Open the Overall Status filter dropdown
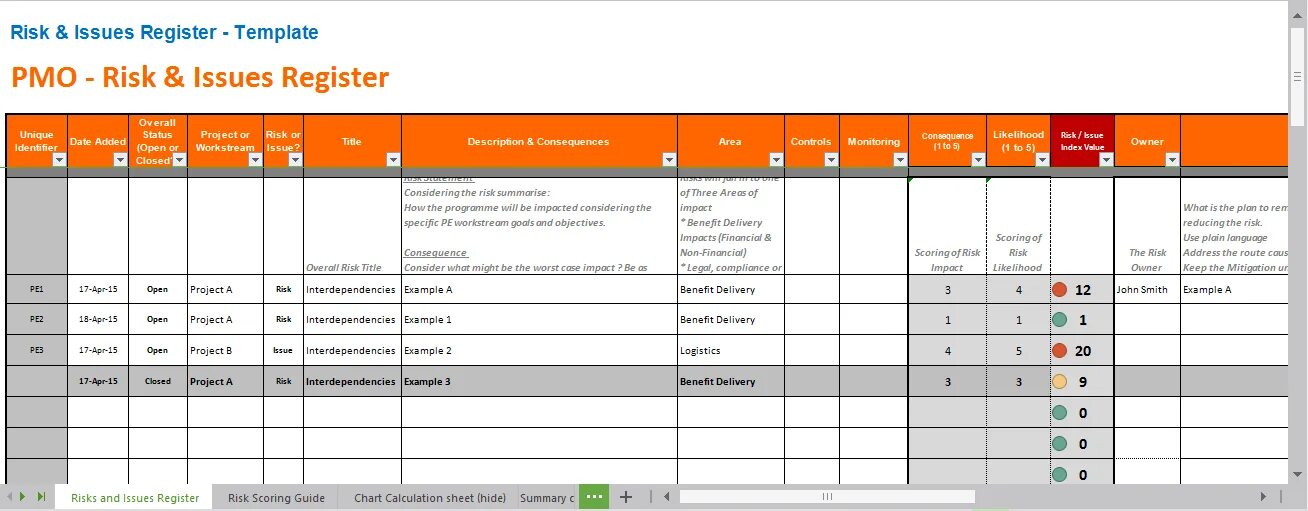 [x=179, y=160]
